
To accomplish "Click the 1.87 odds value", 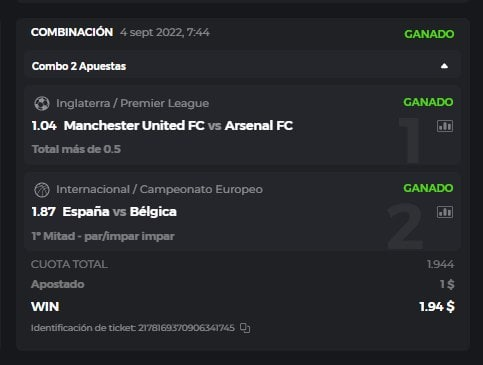I will click(x=44, y=212).
